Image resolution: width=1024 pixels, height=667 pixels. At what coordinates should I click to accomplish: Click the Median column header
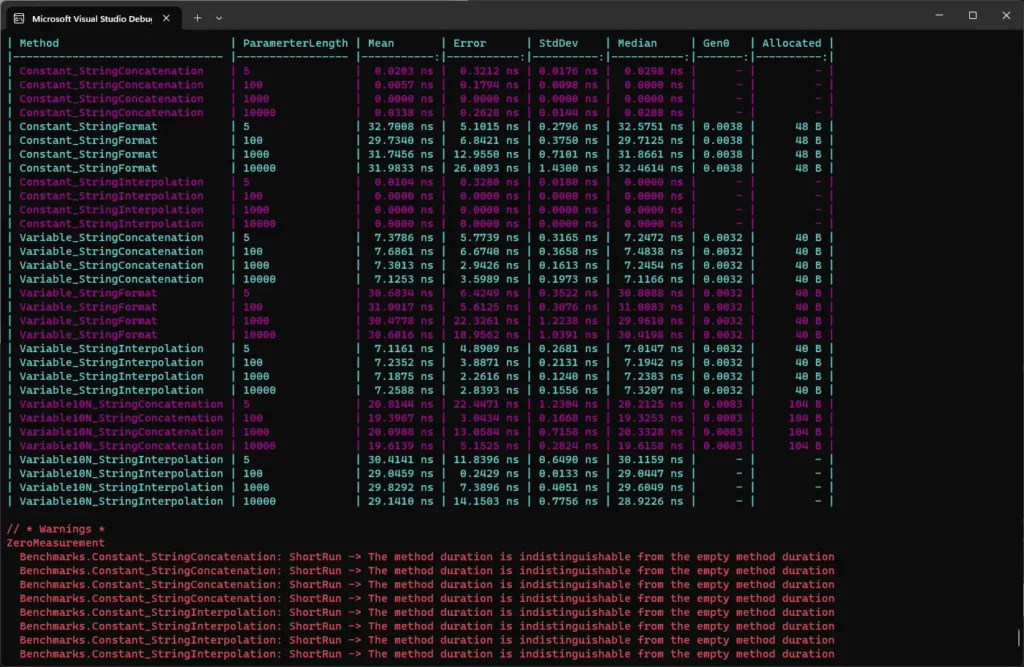(x=637, y=43)
